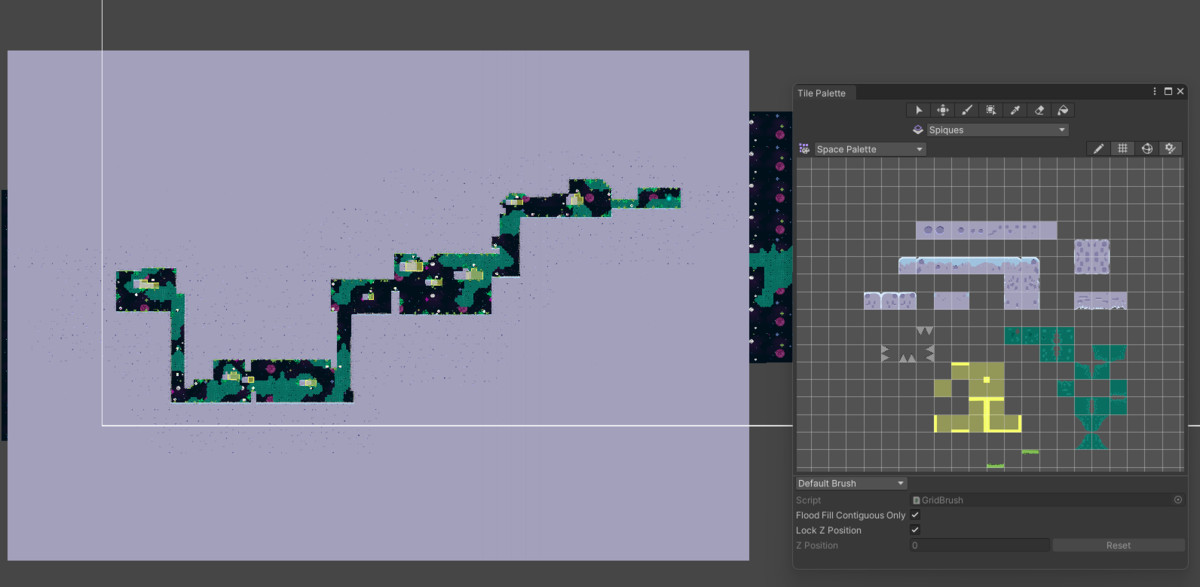
Task: Select the tile Picker eyedropper tool
Action: coord(1014,109)
